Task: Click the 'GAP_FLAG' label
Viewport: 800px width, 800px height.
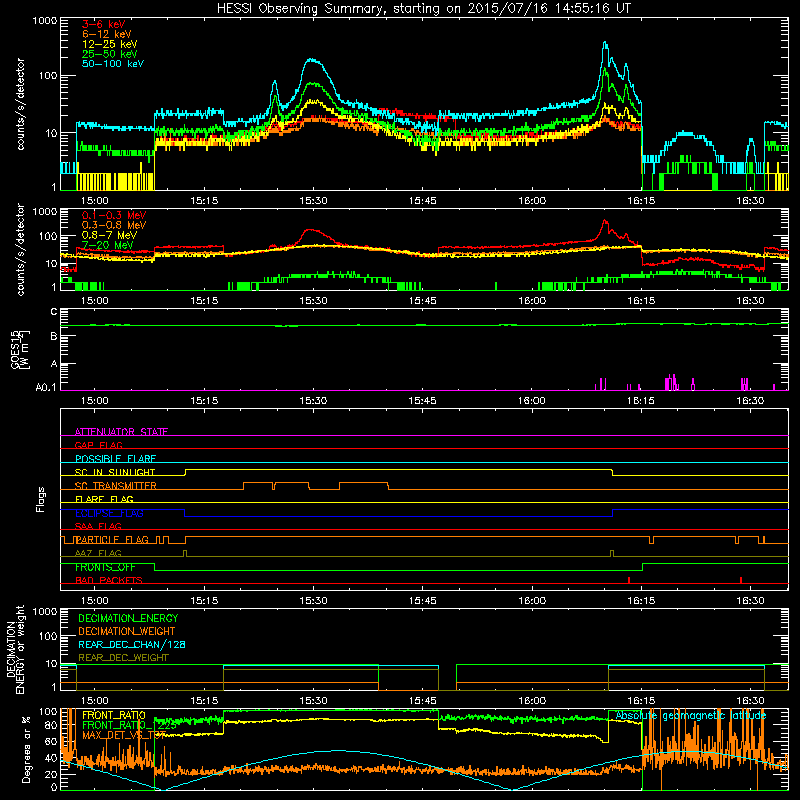Action: click(x=98, y=445)
